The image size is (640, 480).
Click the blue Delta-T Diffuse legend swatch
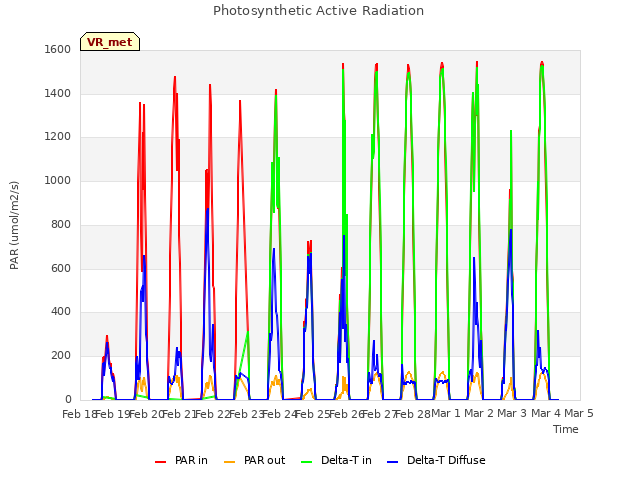[x=392, y=462]
